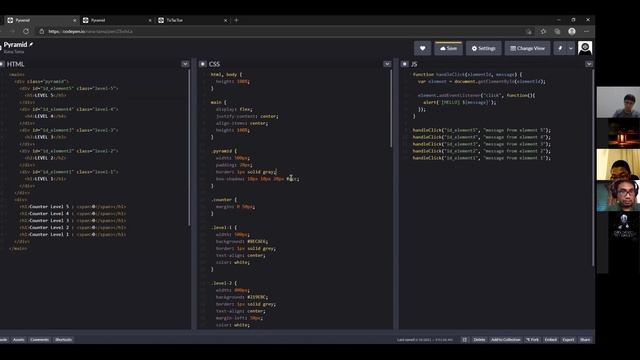Open the CSS editor settings icon
The image size is (640, 360).
203,64
